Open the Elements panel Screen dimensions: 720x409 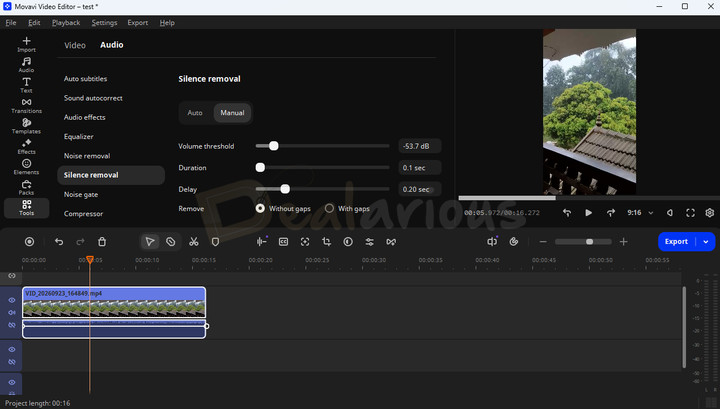tap(26, 167)
